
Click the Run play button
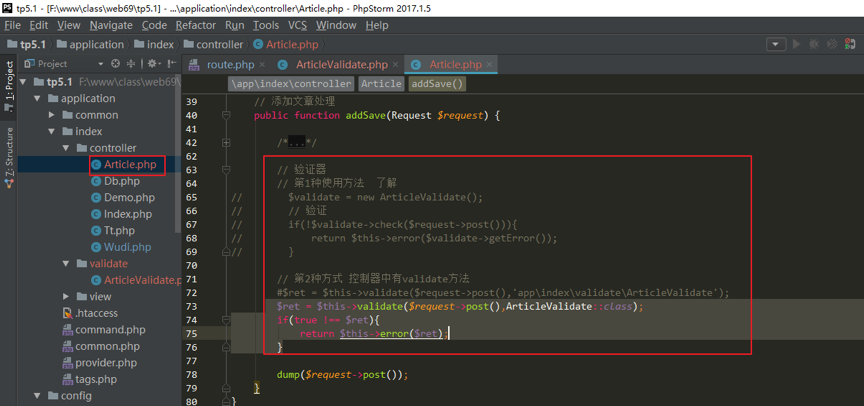point(796,45)
